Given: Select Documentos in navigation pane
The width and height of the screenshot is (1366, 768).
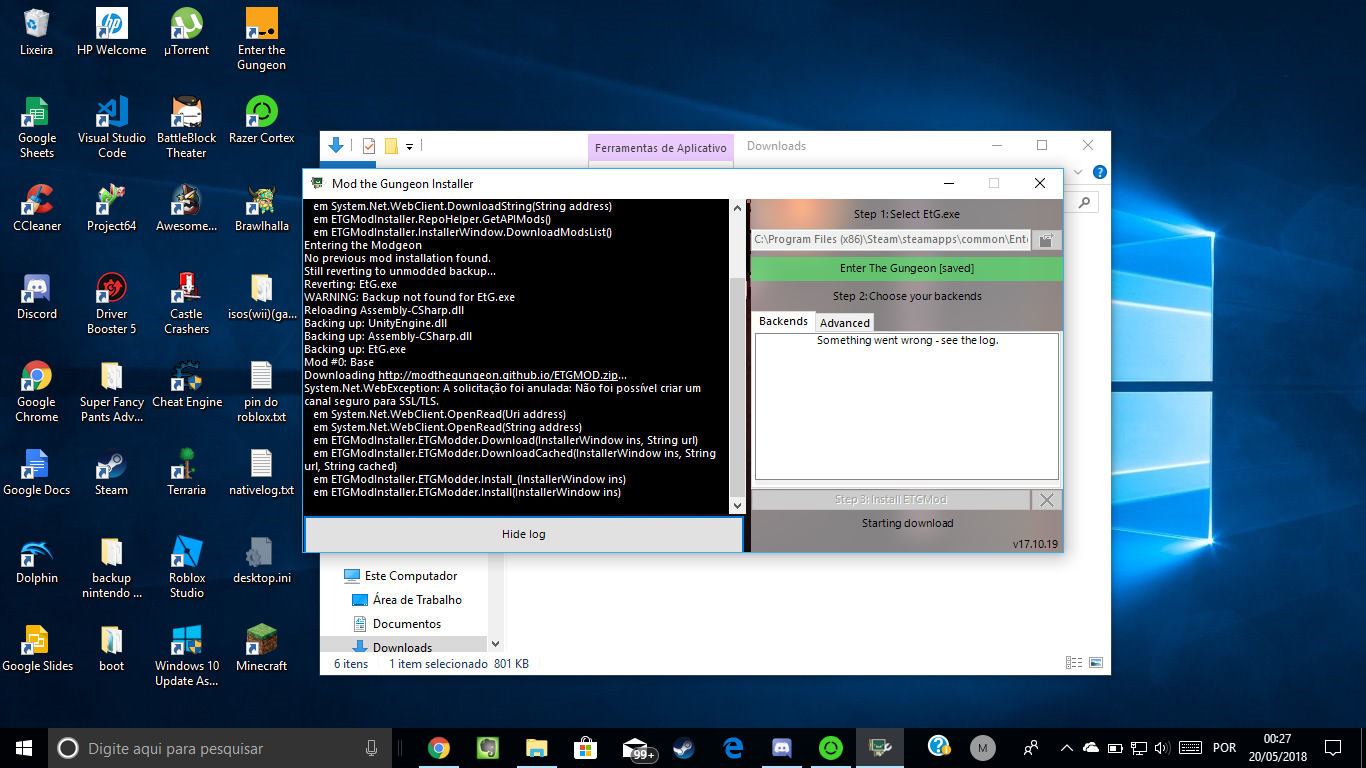Looking at the screenshot, I should tap(407, 624).
